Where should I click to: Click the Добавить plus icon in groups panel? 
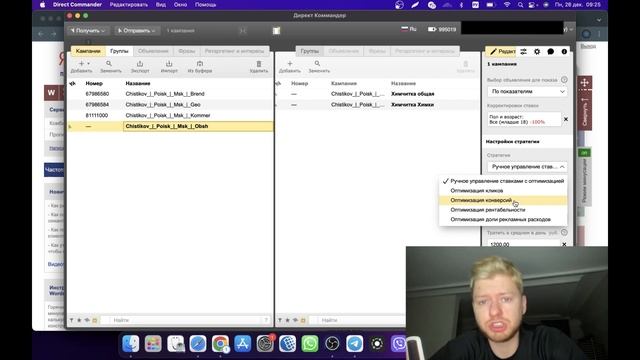tap(290, 64)
